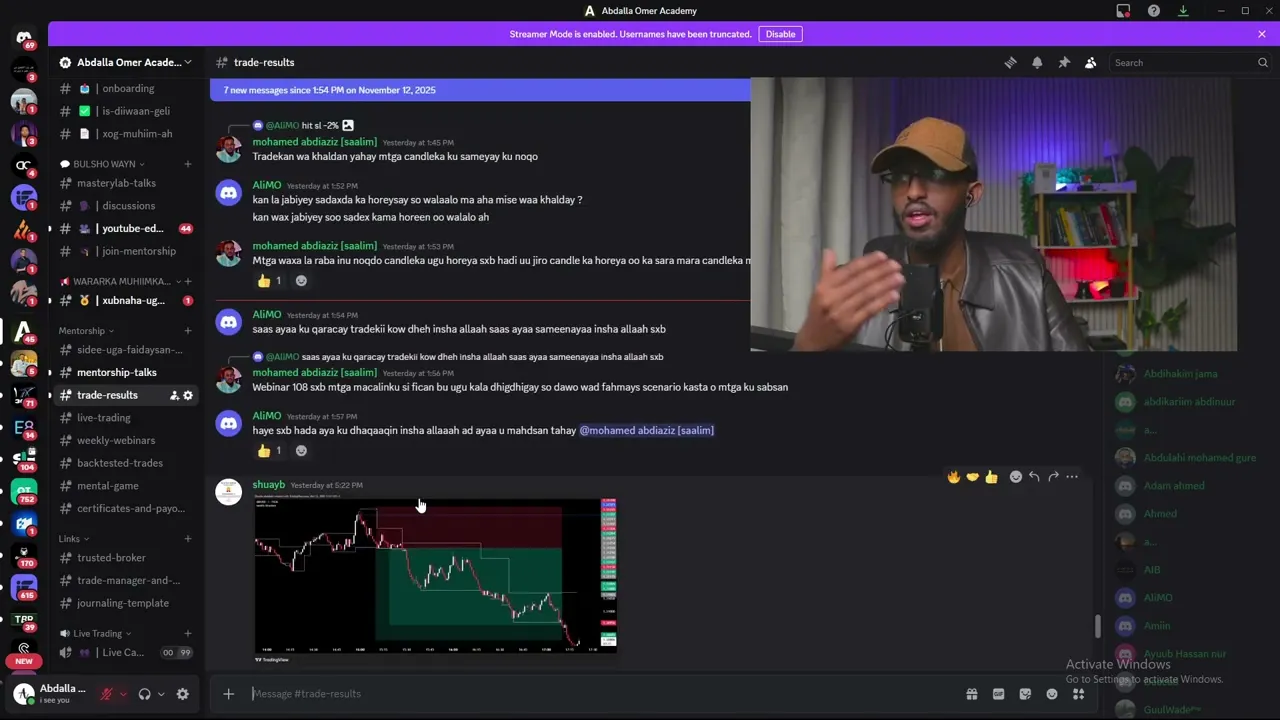1280x720 pixels.
Task: Open emoji picker in message bar
Action: click(x=1052, y=694)
